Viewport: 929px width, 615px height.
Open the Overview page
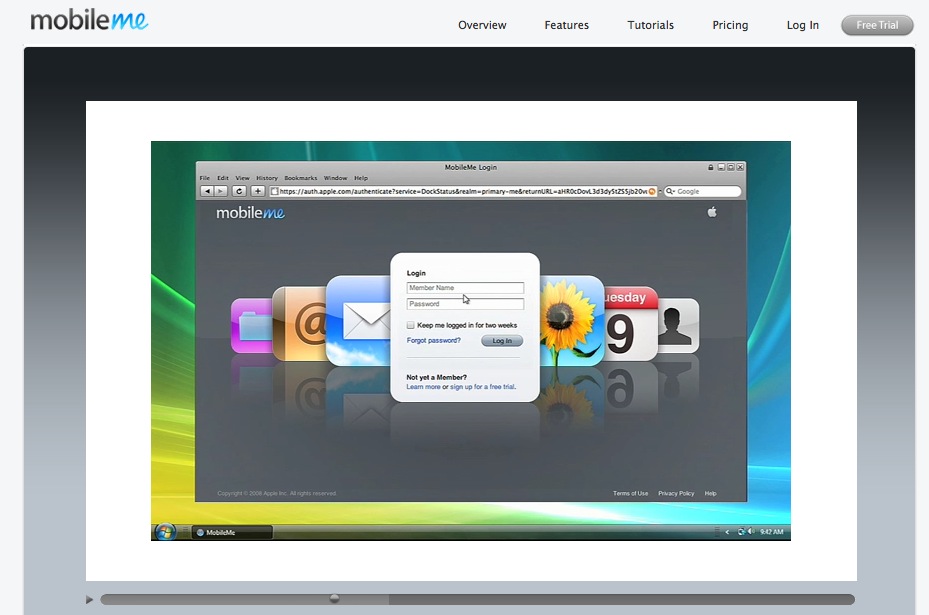(x=482, y=25)
